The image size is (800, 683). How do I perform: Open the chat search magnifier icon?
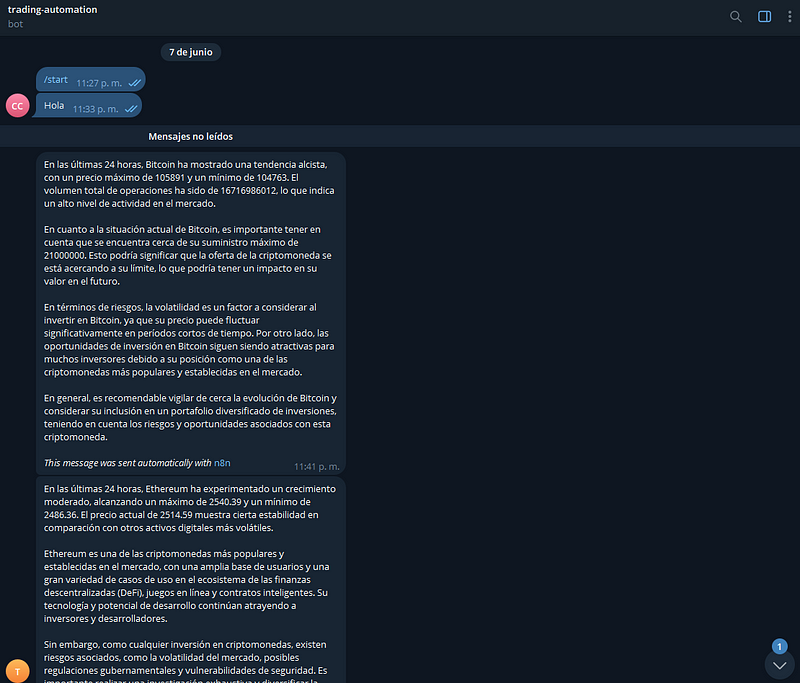(x=735, y=16)
